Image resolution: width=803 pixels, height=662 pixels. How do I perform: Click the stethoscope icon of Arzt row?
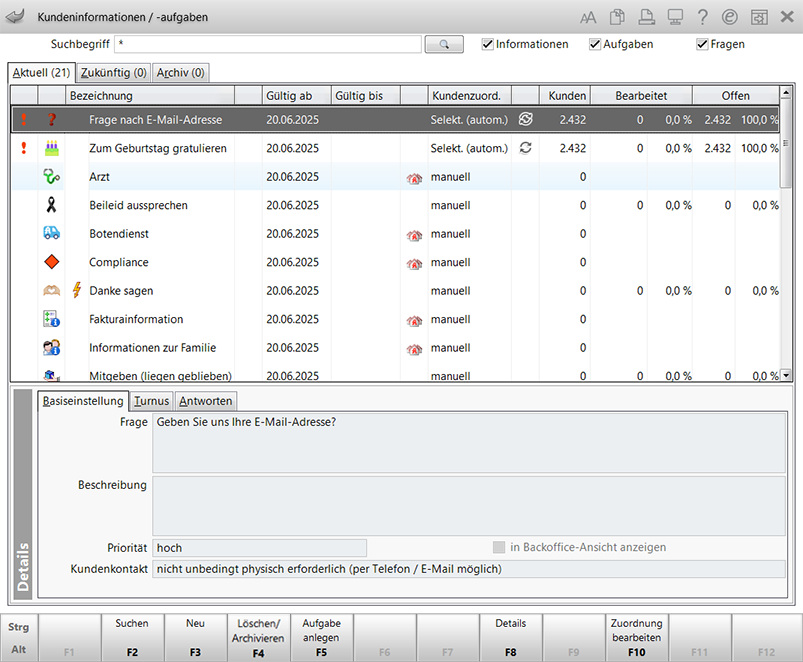[51, 177]
